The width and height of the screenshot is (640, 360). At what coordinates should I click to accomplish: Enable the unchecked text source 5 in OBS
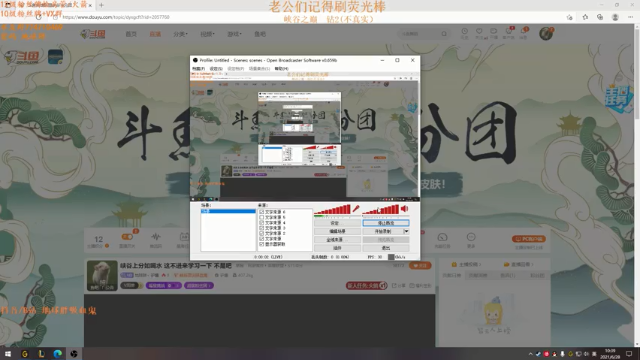[x=262, y=218]
